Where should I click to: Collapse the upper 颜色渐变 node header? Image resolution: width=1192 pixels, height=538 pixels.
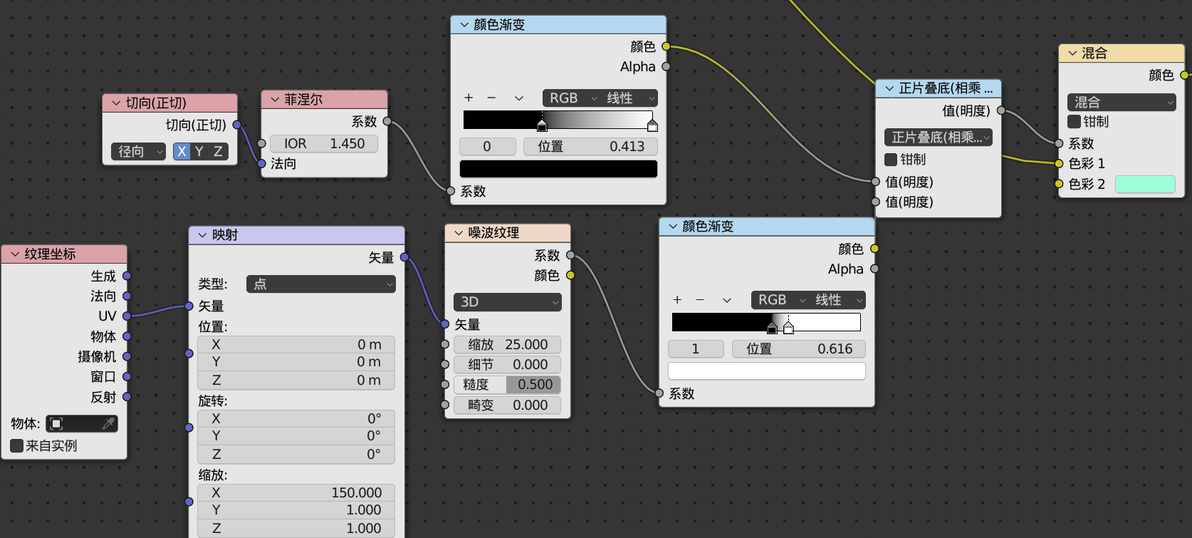464,24
